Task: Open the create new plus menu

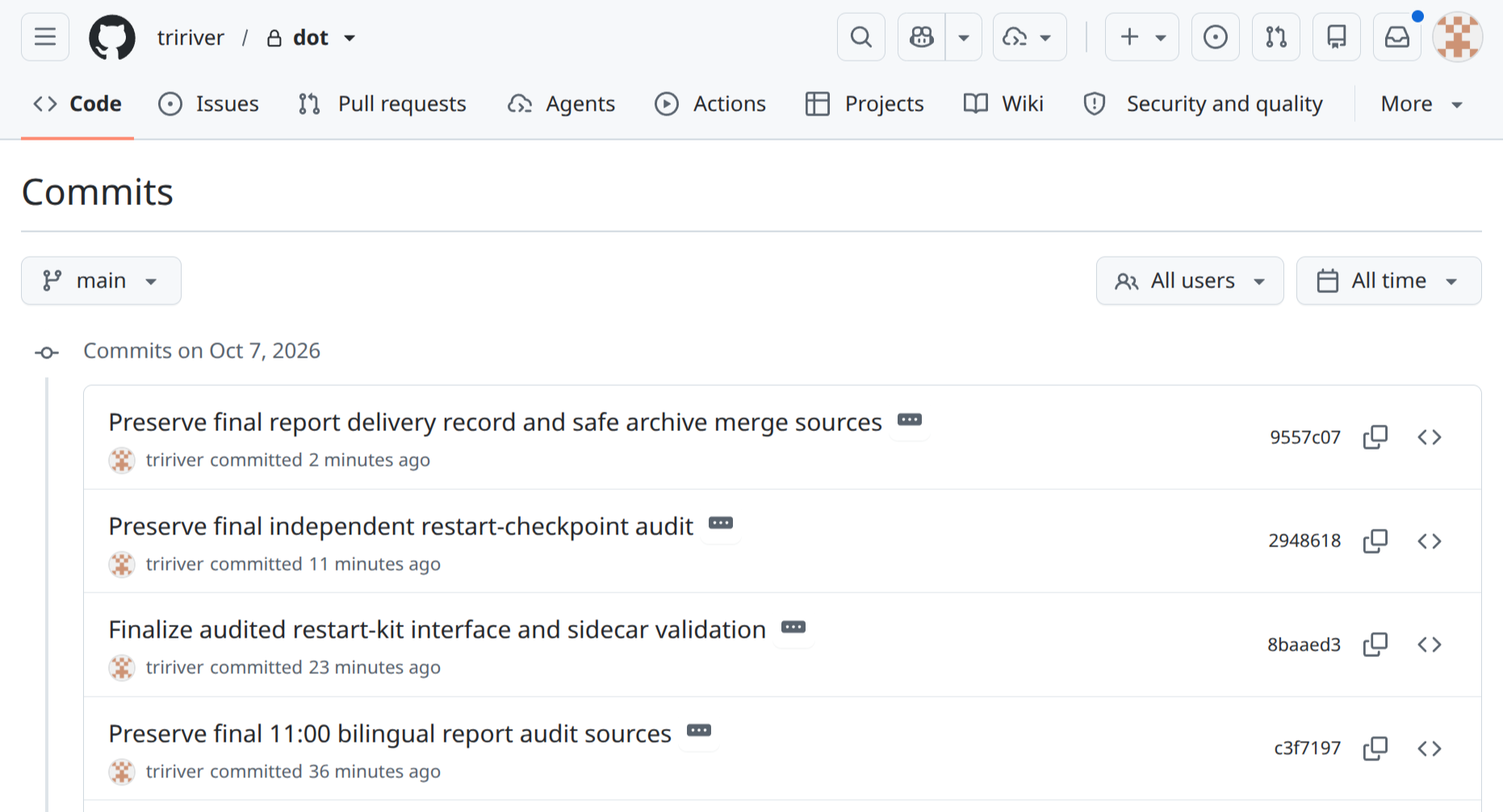Action: pos(1141,37)
